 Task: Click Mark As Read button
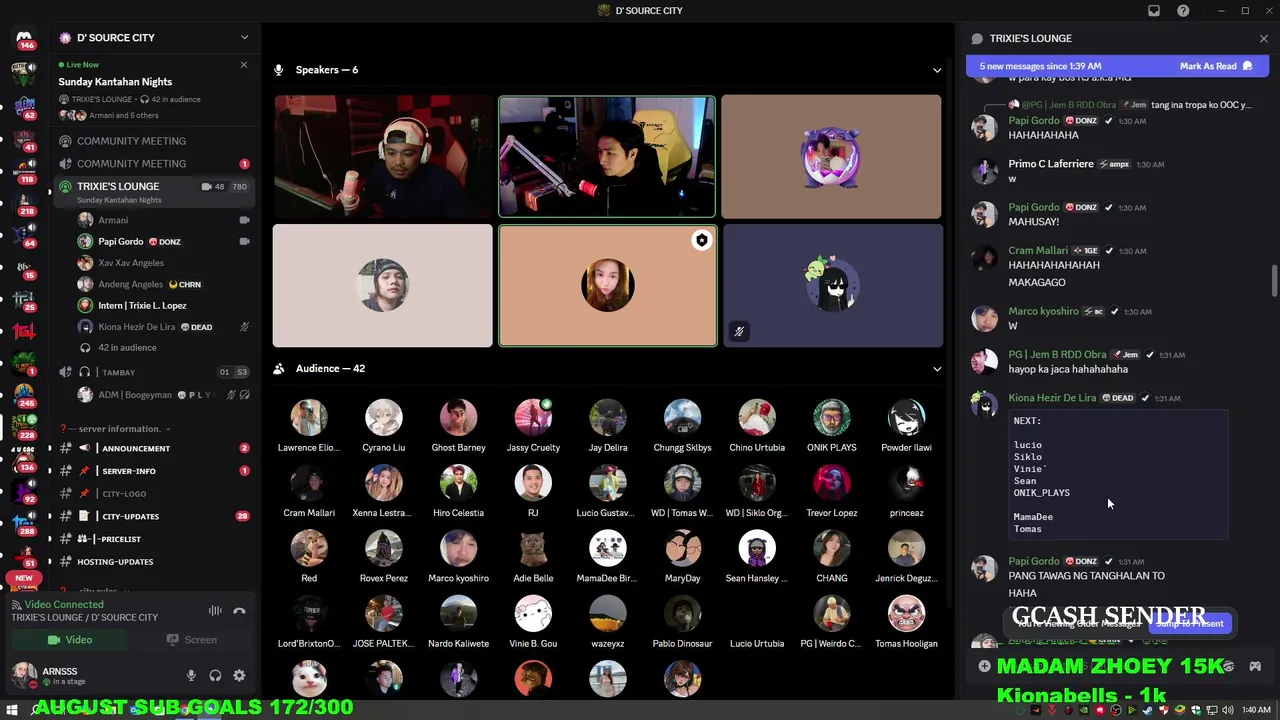pyautogui.click(x=1215, y=66)
